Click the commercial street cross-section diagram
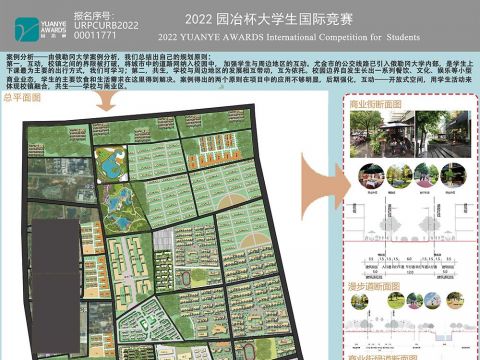Screen dimensions: 480x360 [x=410, y=238]
